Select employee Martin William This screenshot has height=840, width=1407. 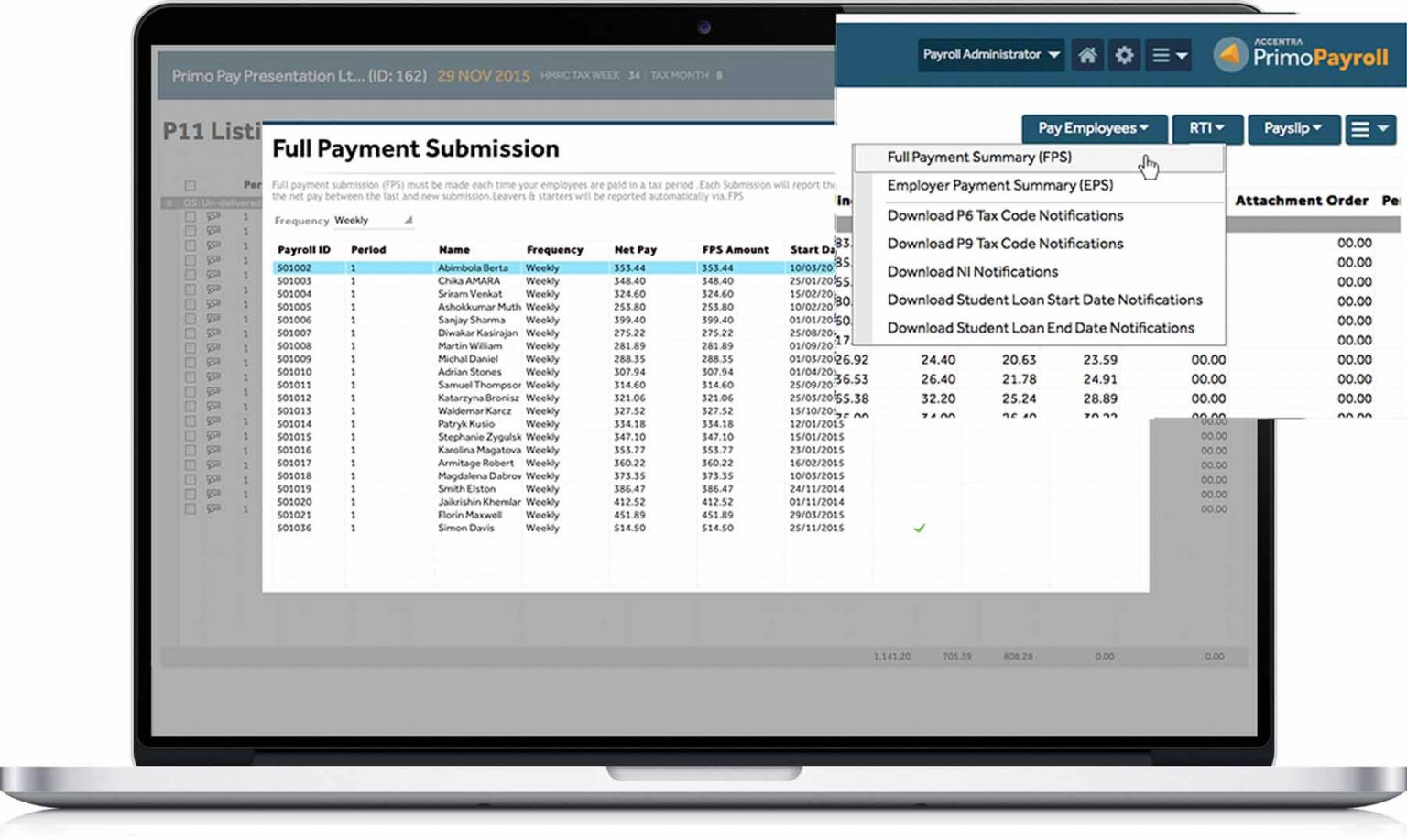click(x=470, y=346)
